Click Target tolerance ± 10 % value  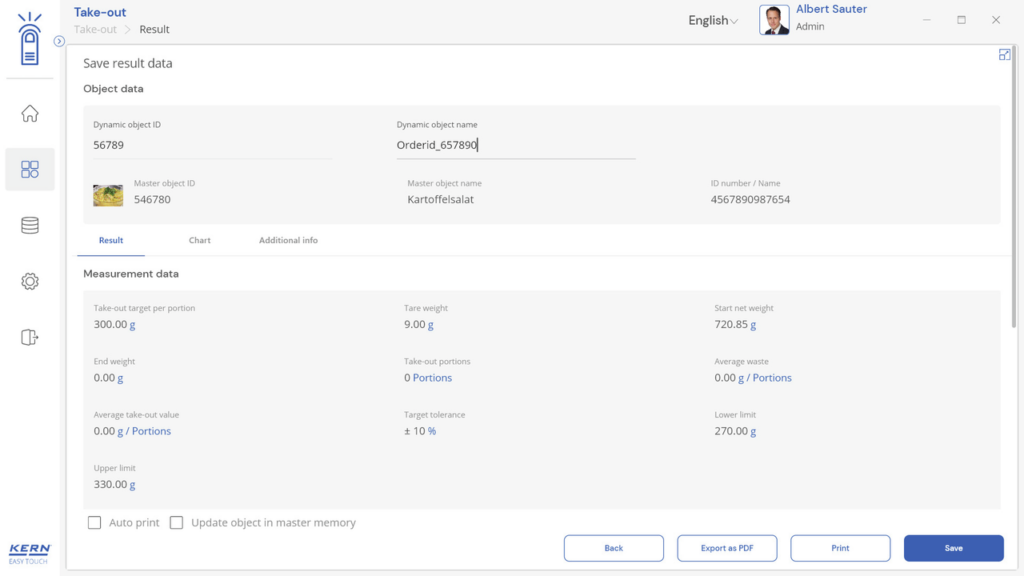pyautogui.click(x=420, y=431)
